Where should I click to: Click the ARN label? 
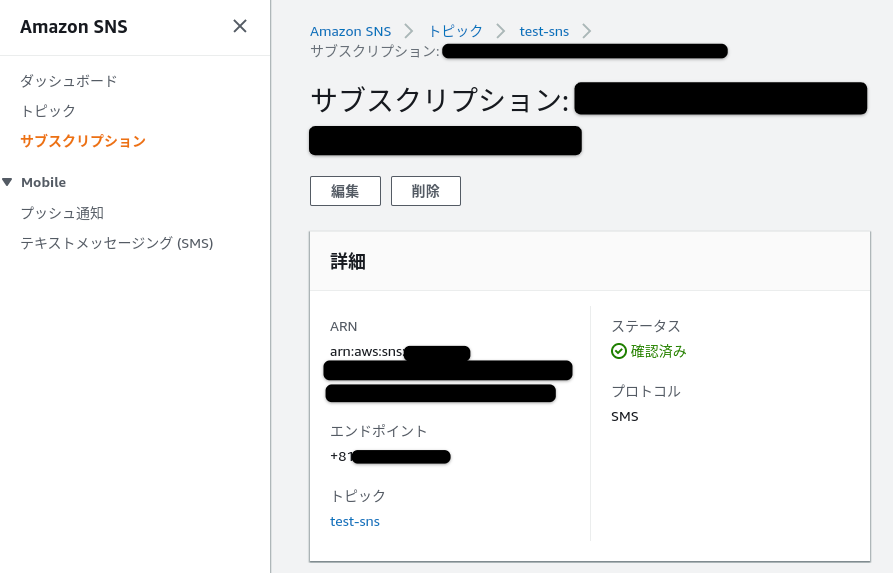pyautogui.click(x=343, y=326)
